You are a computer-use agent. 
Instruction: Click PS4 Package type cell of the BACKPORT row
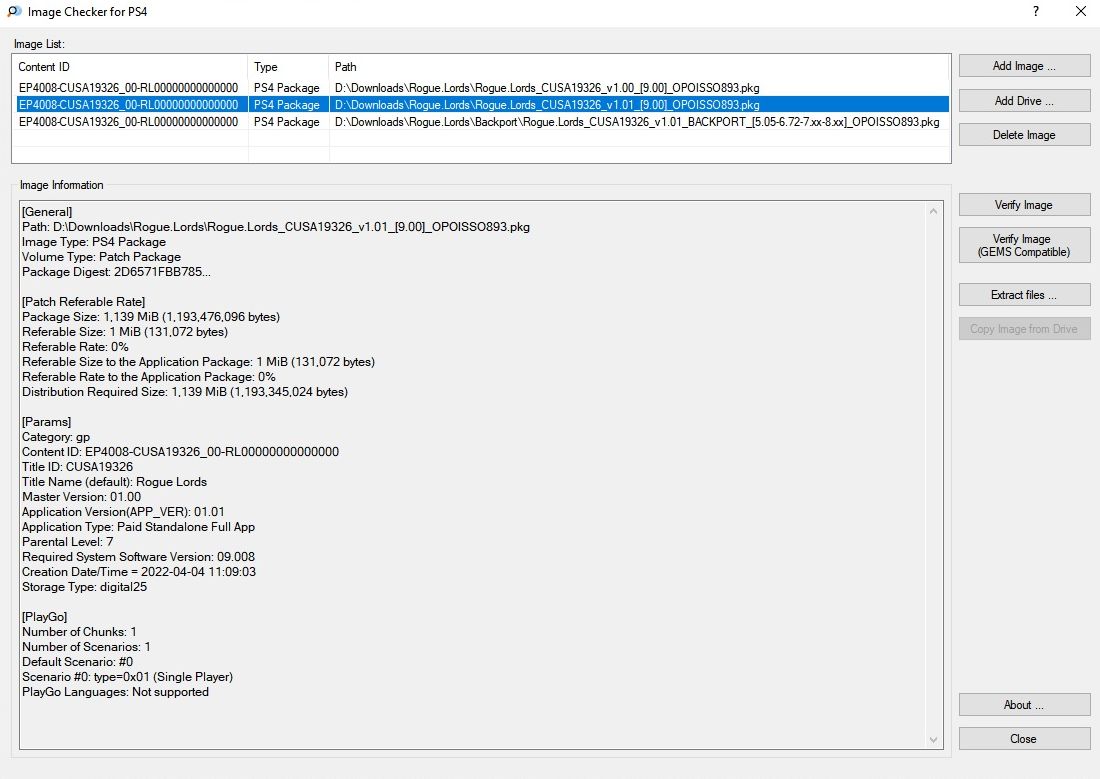pyautogui.click(x=287, y=121)
